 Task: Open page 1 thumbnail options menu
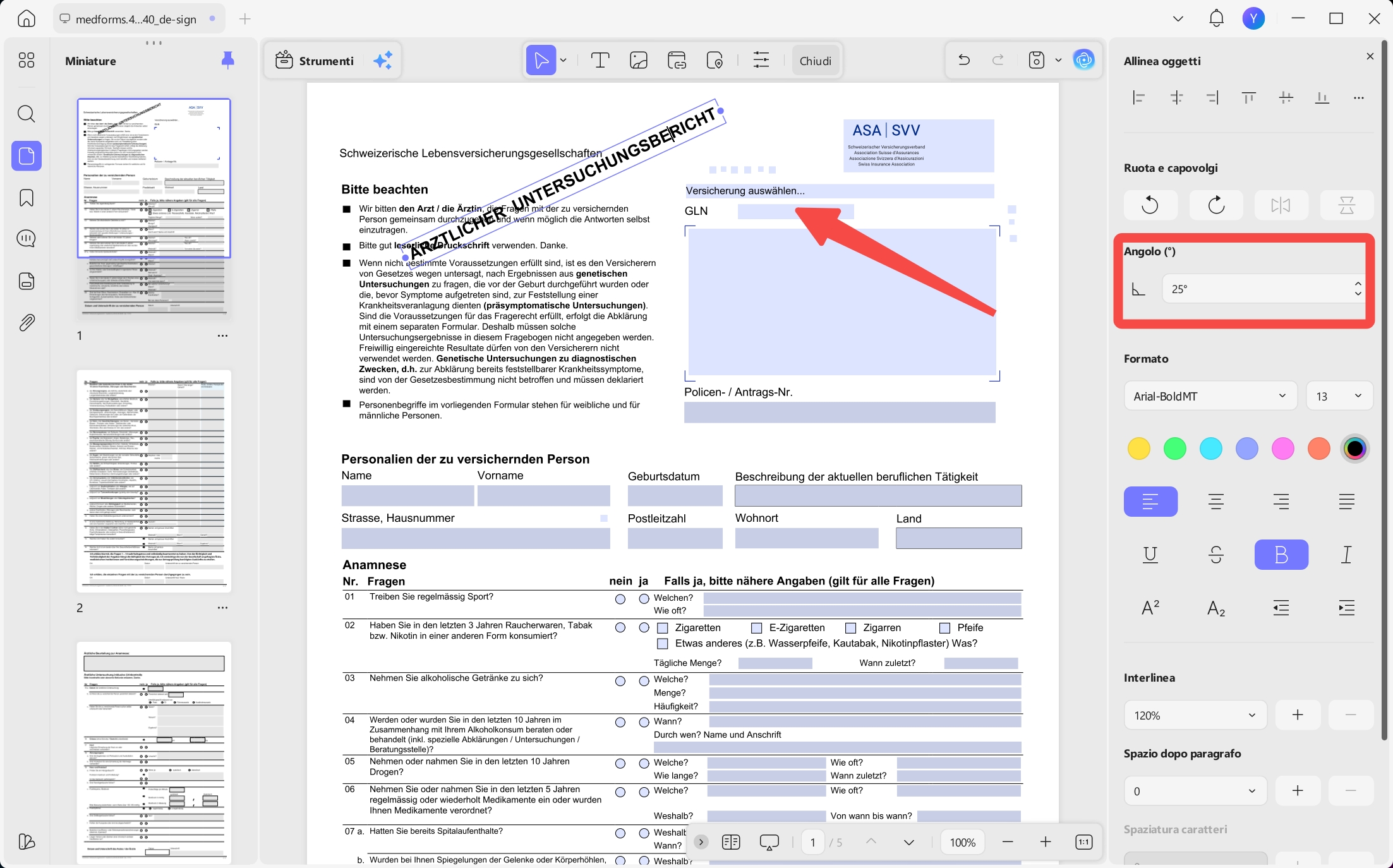222,335
